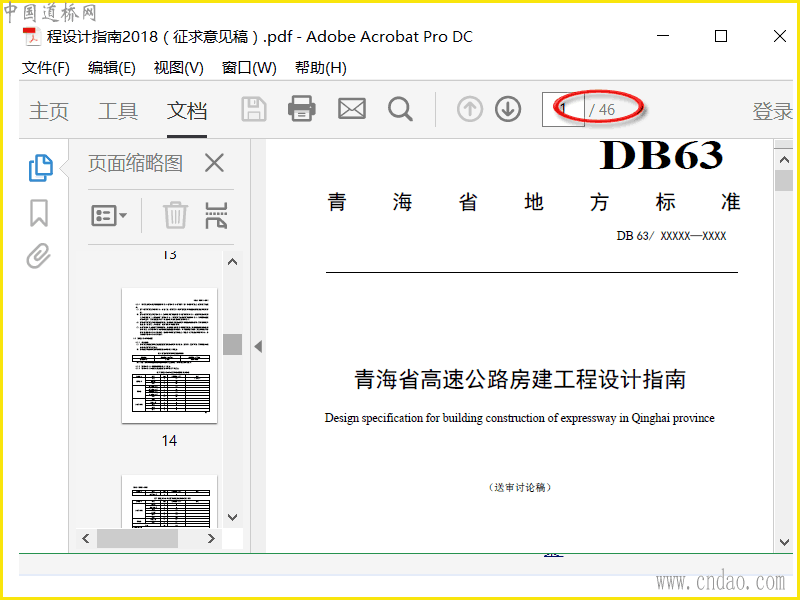The image size is (800, 600).
Task: Click the DB63 heading in document
Action: 661,156
